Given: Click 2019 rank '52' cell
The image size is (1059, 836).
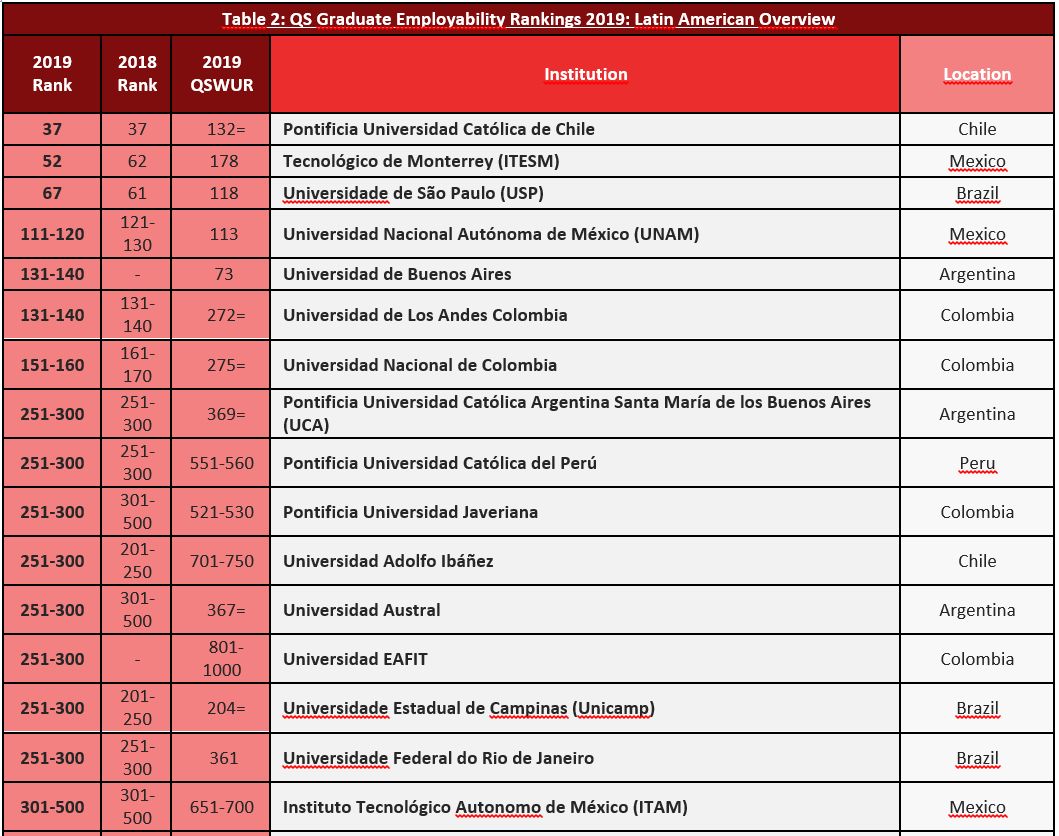Looking at the screenshot, I should pos(52,161).
